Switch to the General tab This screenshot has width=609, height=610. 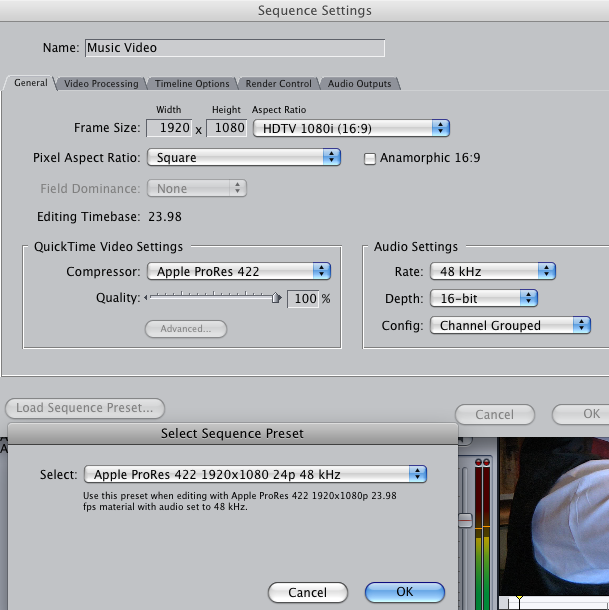(31, 83)
